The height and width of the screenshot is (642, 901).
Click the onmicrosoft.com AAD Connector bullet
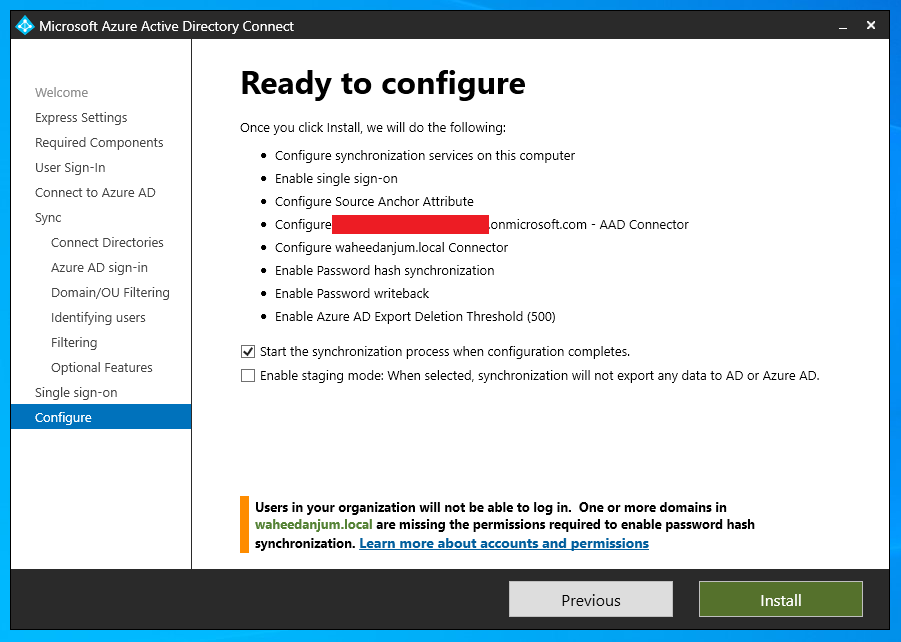point(482,225)
